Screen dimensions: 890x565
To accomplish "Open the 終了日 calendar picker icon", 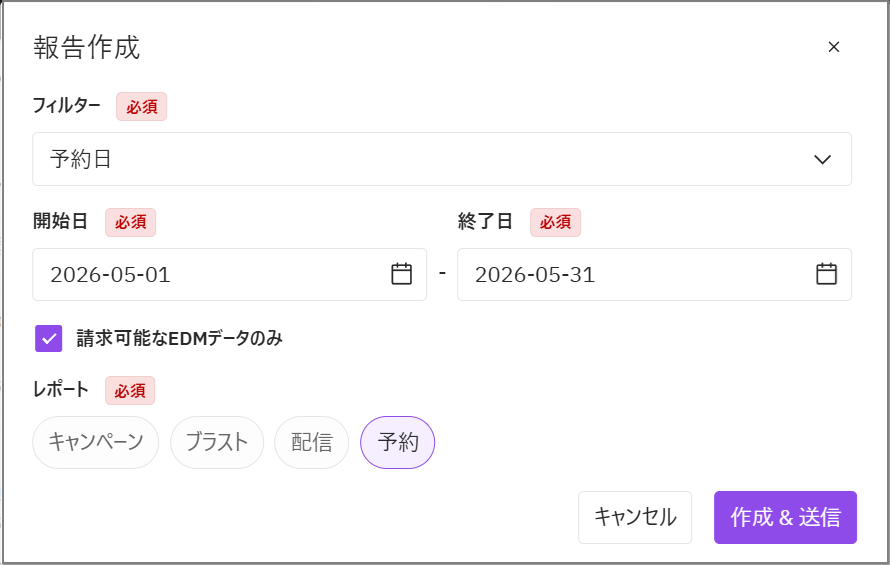I will (826, 274).
